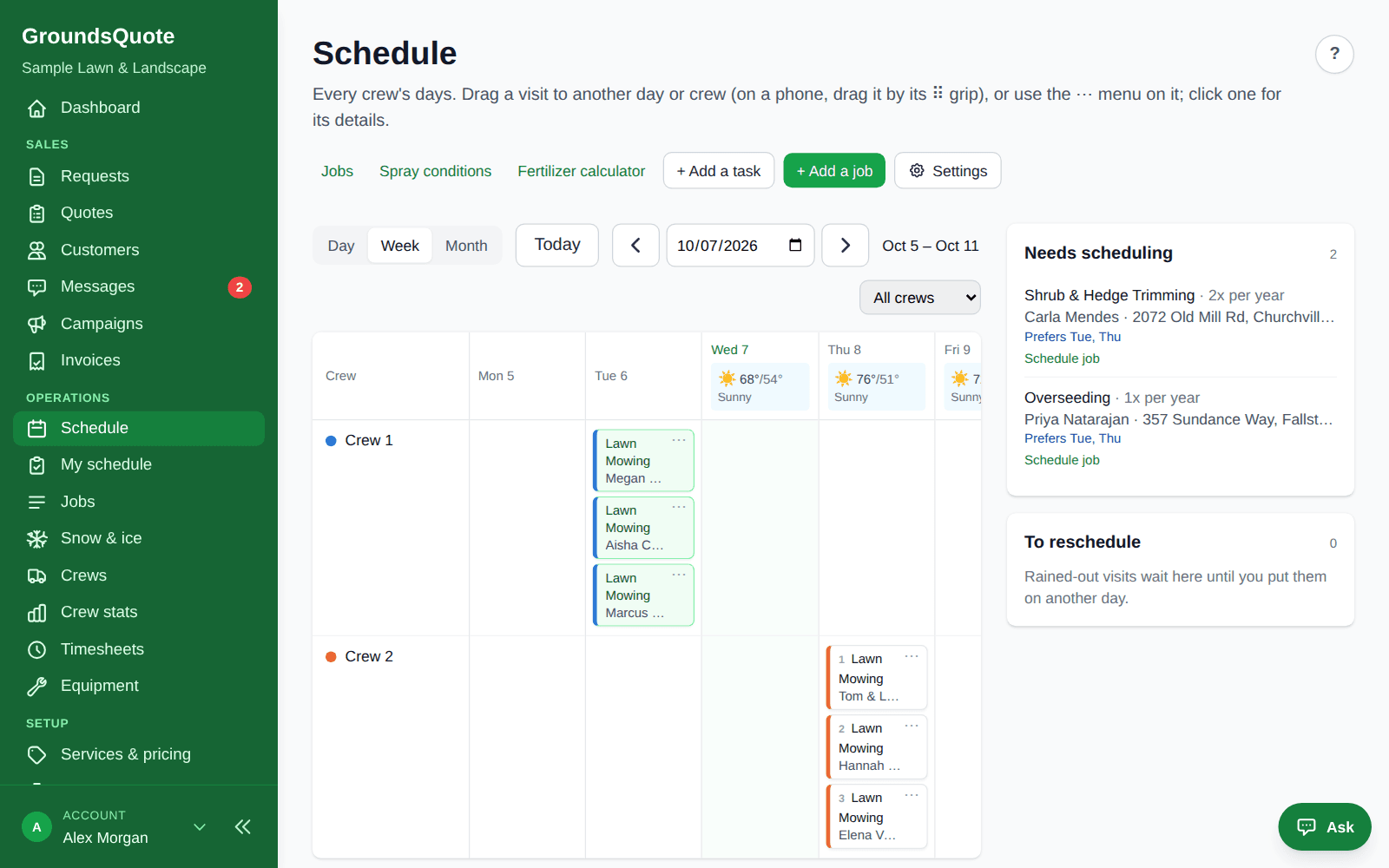Open the date picker calendar icon
The width and height of the screenshot is (1389, 868).
pyautogui.click(x=795, y=245)
